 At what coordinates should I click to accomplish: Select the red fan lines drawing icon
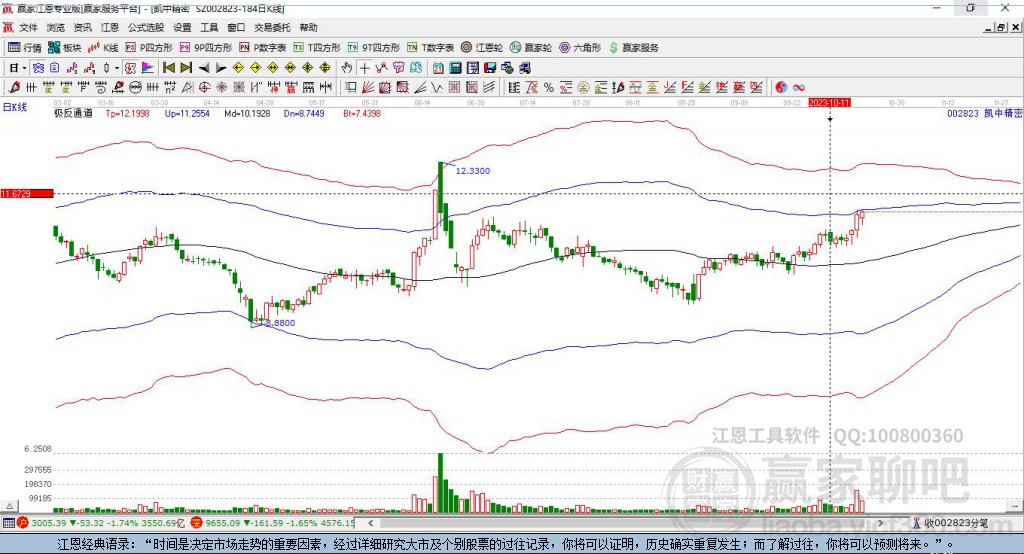pyautogui.click(x=368, y=88)
